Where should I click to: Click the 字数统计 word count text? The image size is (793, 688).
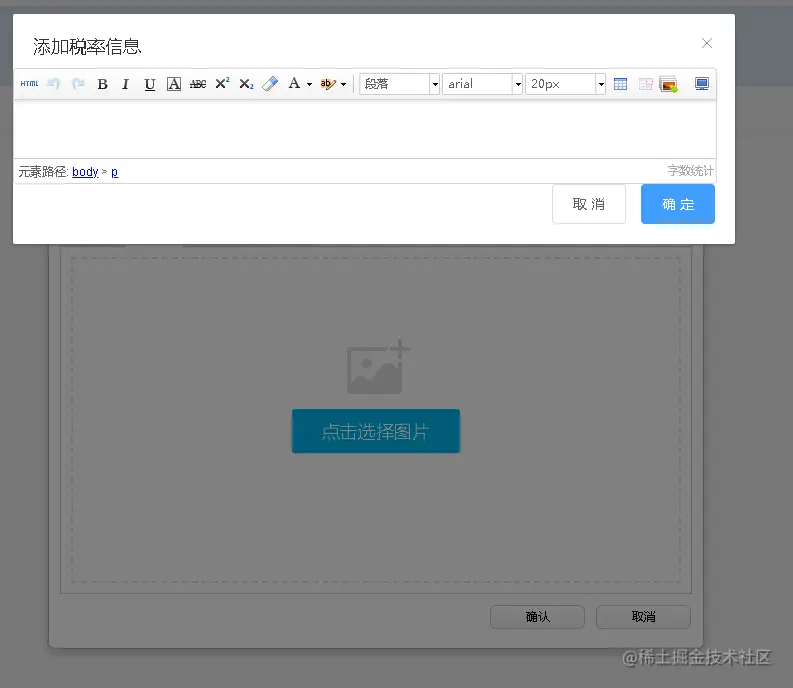(690, 171)
